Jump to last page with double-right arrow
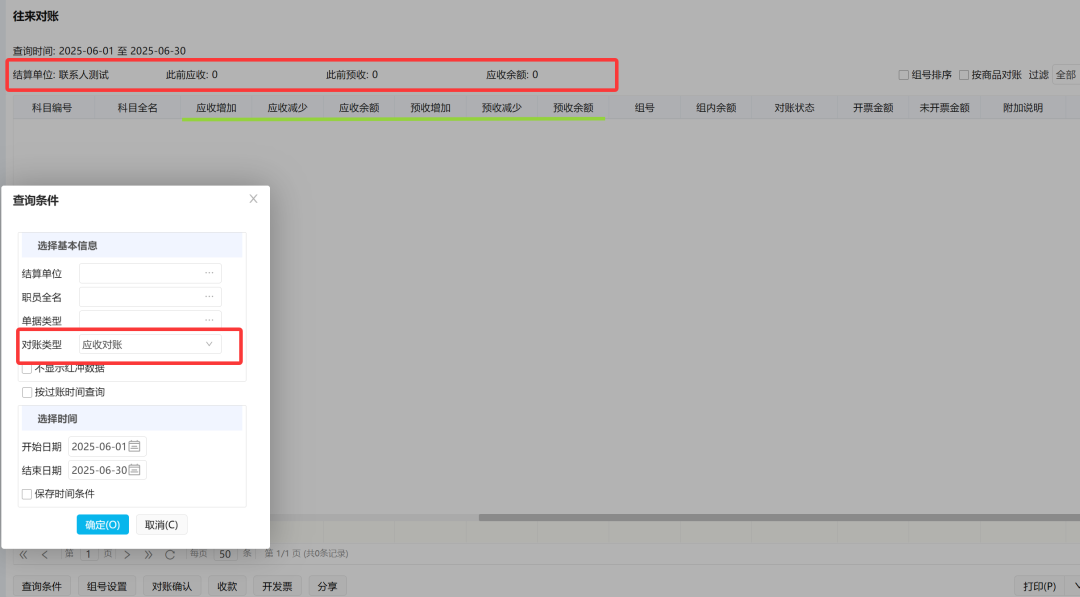 tap(149, 554)
